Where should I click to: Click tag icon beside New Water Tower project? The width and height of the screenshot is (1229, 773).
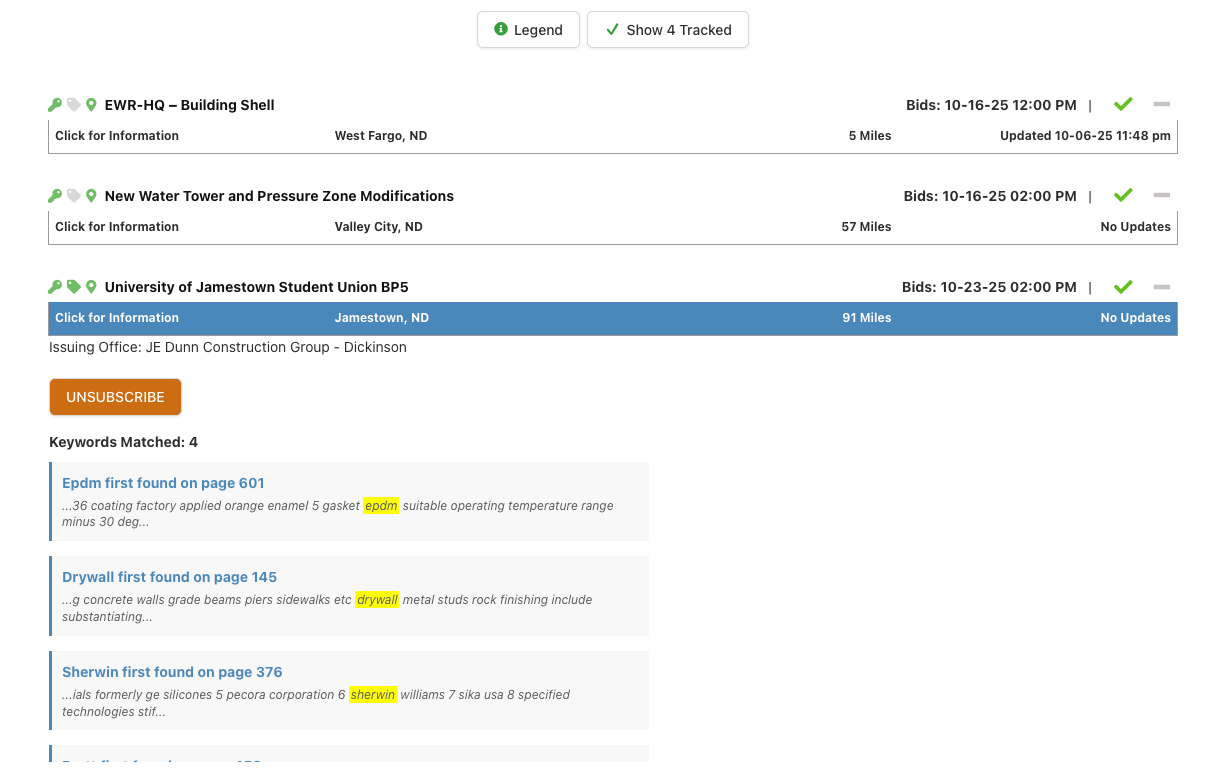(x=73, y=196)
